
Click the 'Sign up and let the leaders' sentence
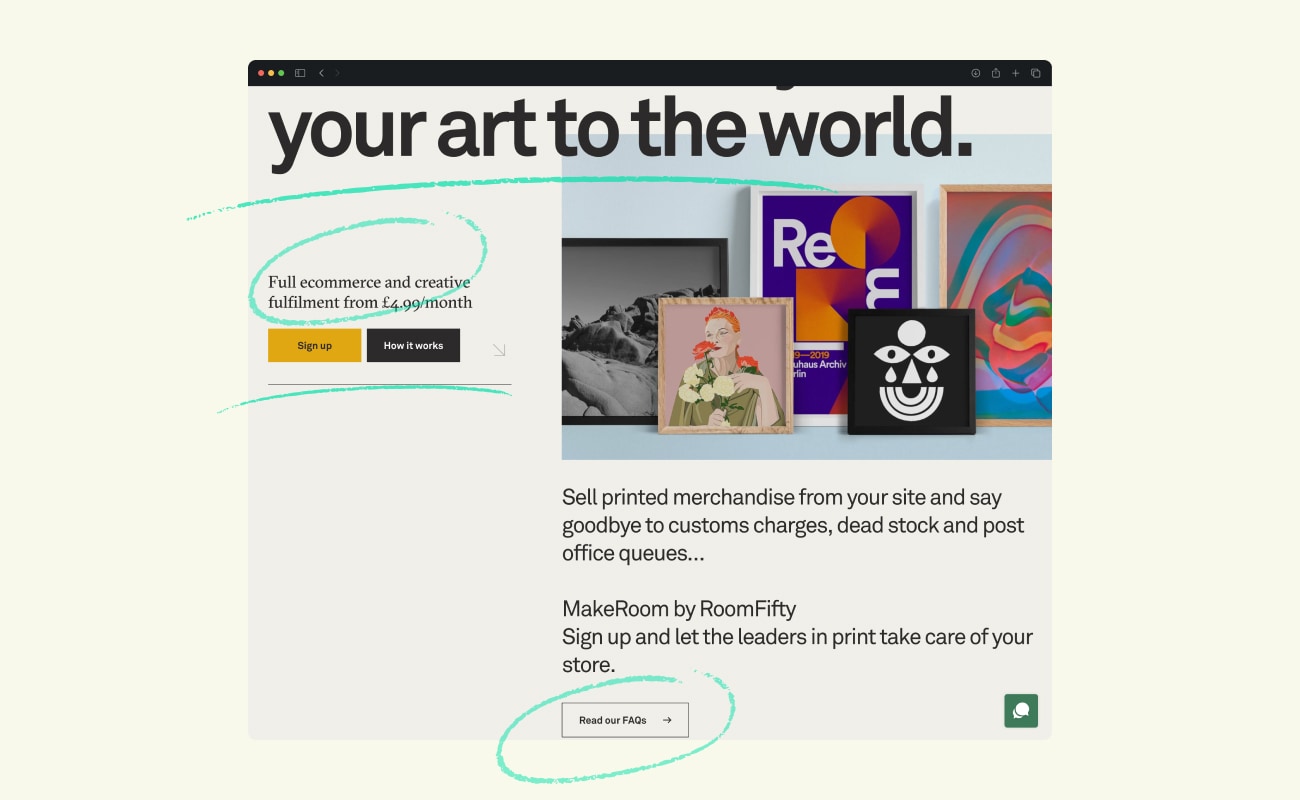pos(797,650)
